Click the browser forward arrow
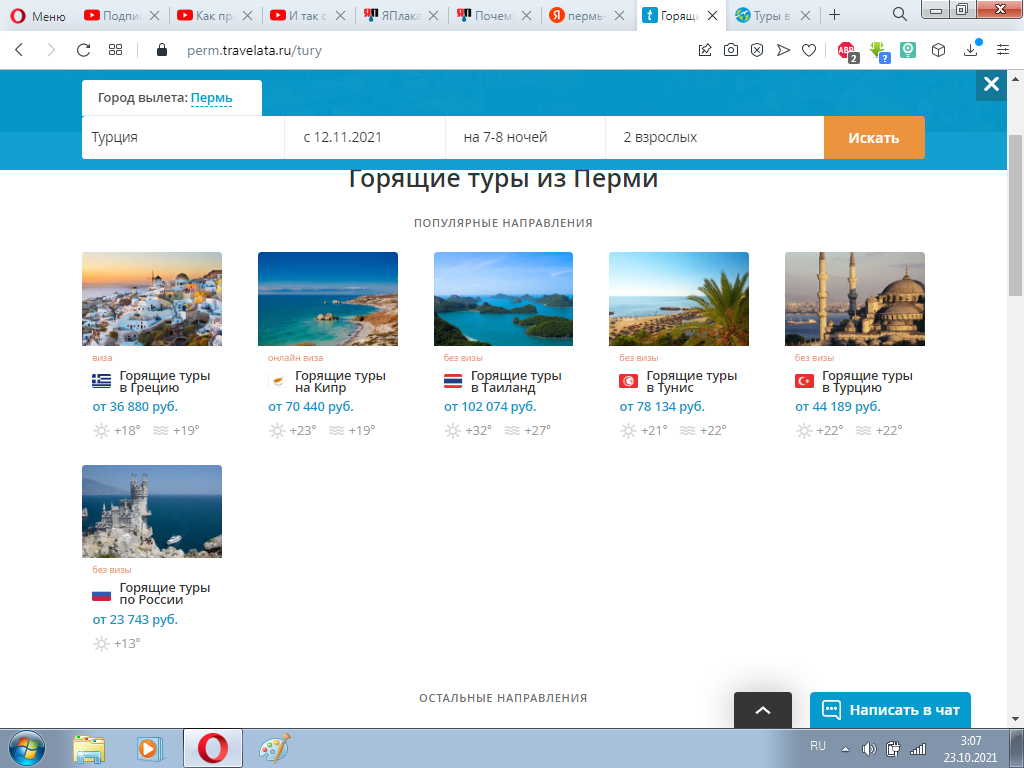The width and height of the screenshot is (1024, 768). click(51, 50)
